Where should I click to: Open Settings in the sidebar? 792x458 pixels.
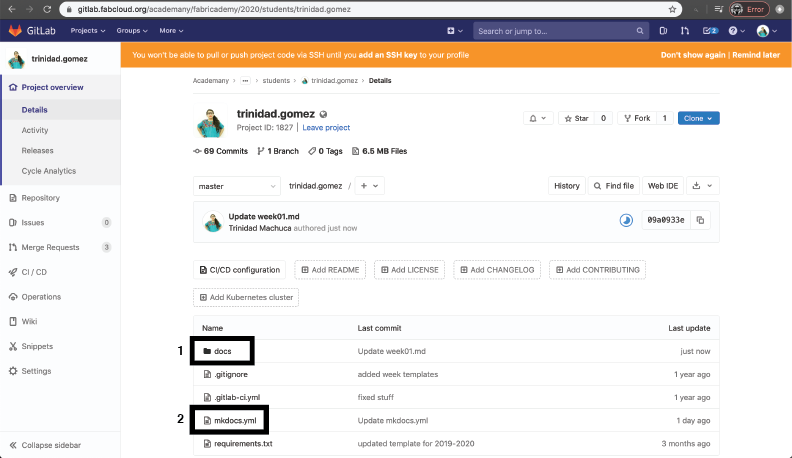click(36, 371)
